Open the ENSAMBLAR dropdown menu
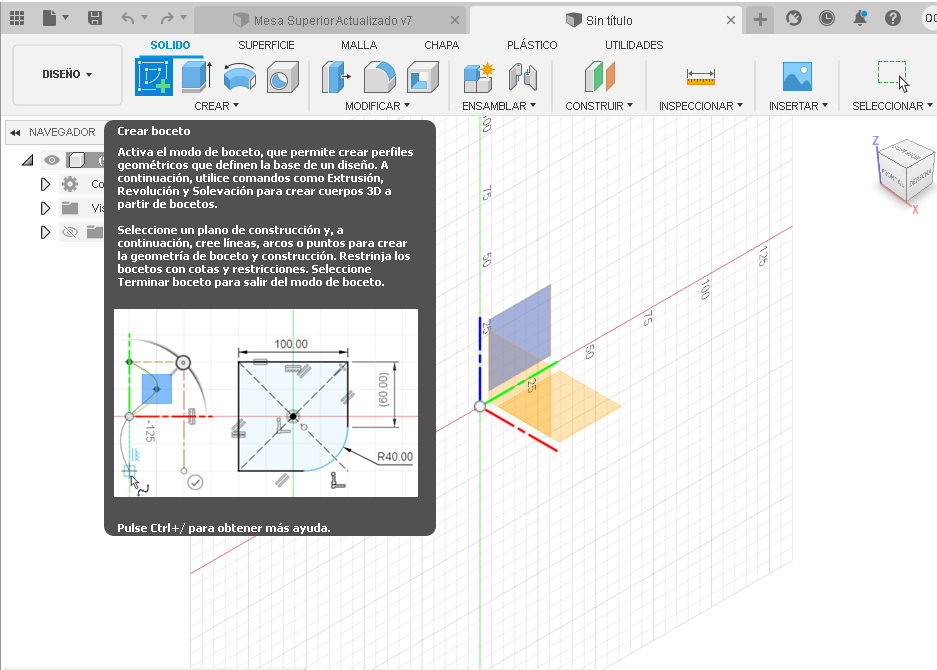Screen dimensions: 937x670 click(x=499, y=106)
